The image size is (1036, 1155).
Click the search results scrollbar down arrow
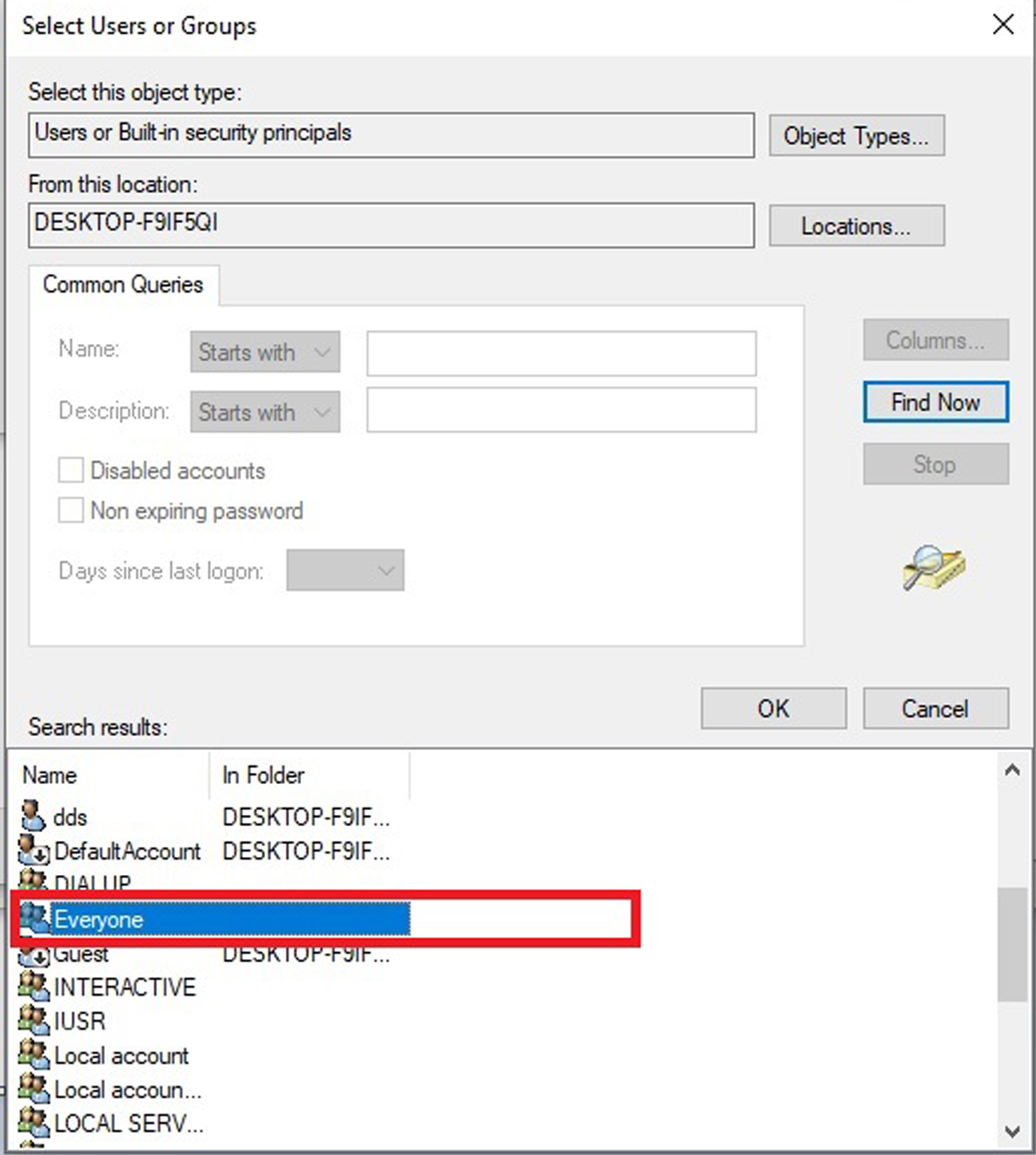[1012, 1131]
